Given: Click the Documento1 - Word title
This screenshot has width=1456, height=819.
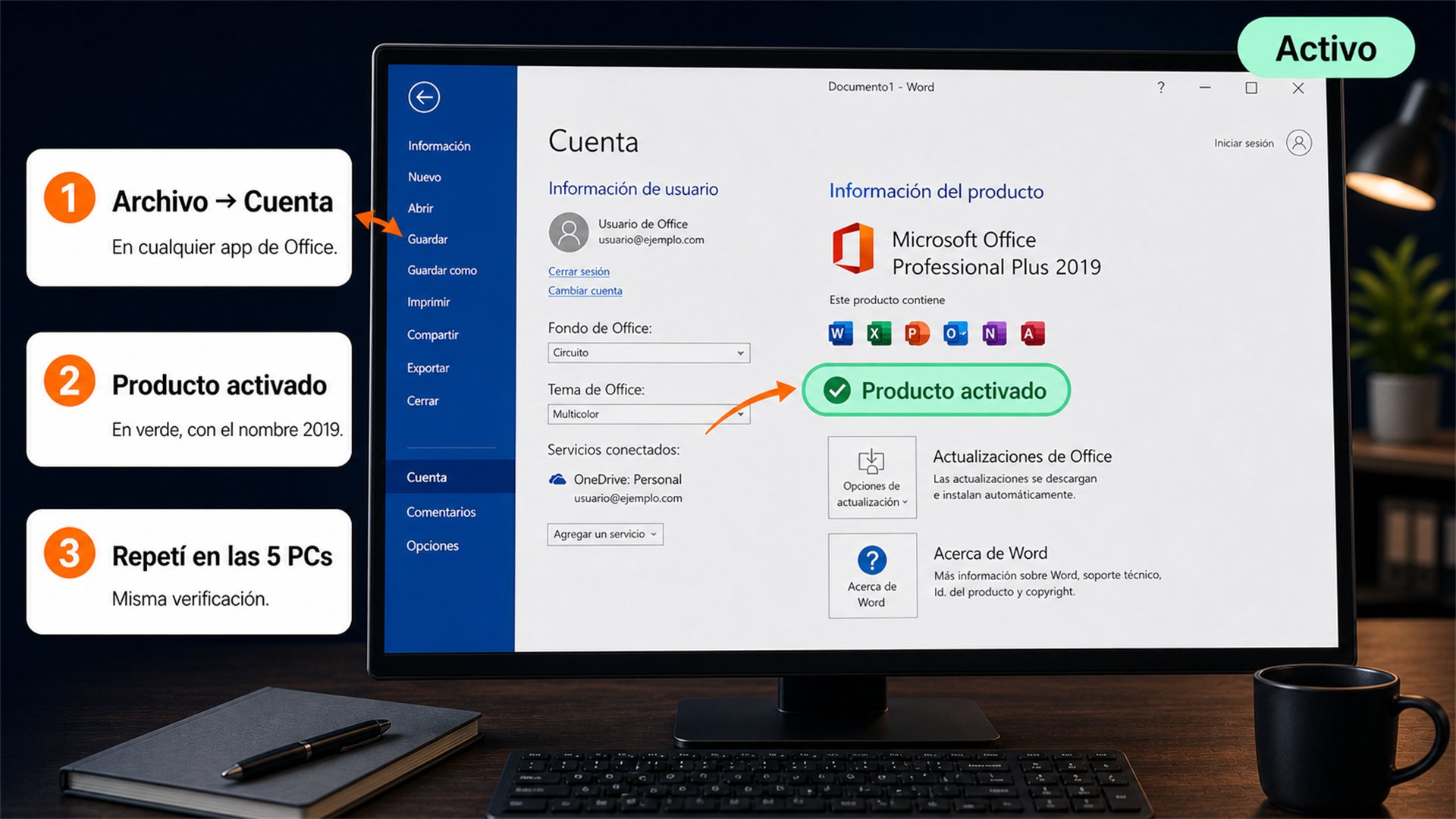Looking at the screenshot, I should 880,86.
